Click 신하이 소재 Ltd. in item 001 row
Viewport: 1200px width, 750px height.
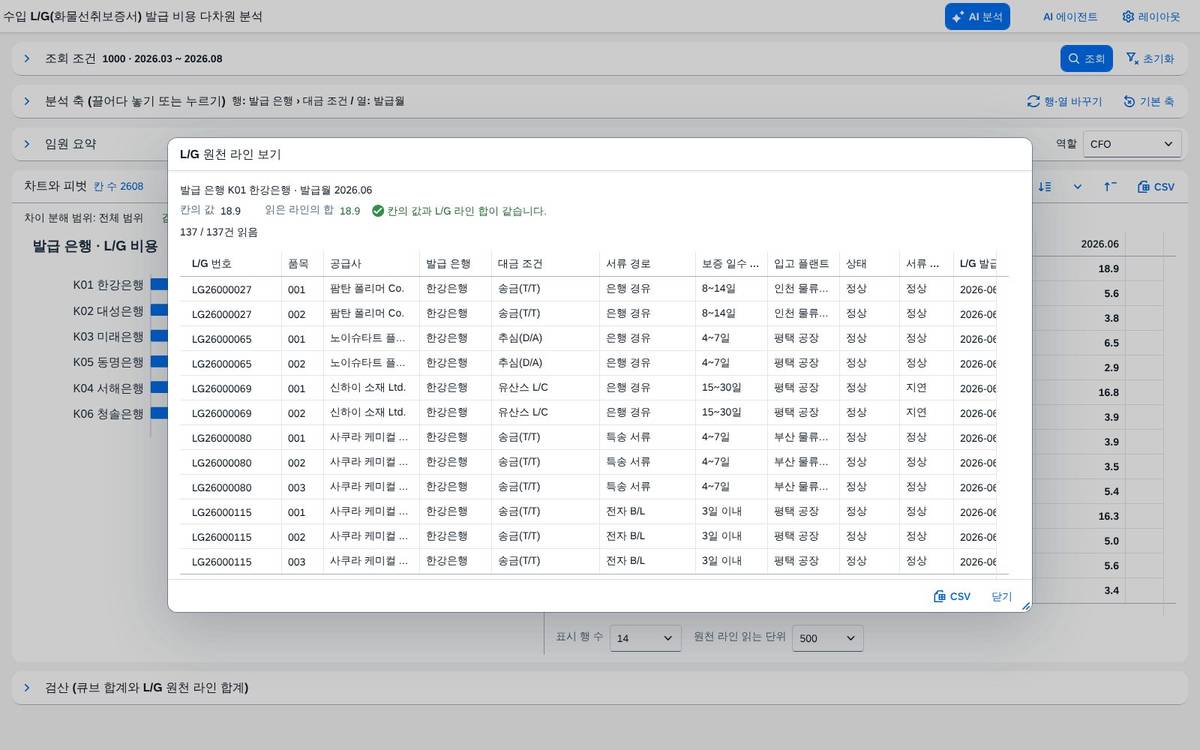tap(368, 388)
